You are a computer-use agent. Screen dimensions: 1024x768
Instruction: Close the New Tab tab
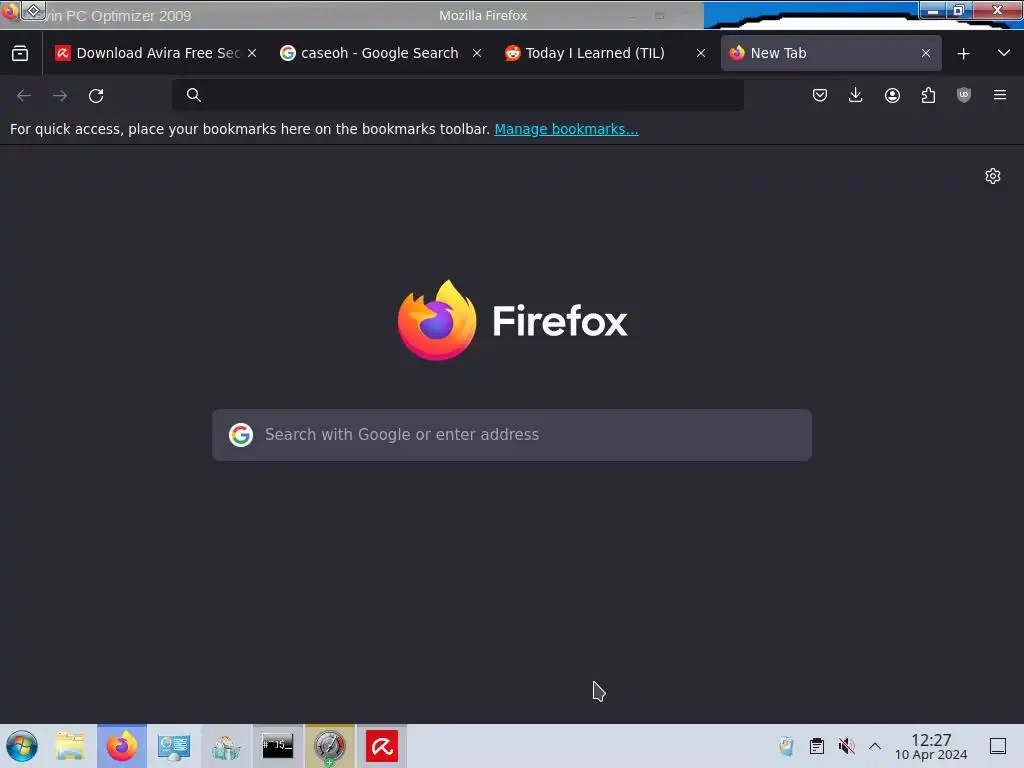pos(926,54)
